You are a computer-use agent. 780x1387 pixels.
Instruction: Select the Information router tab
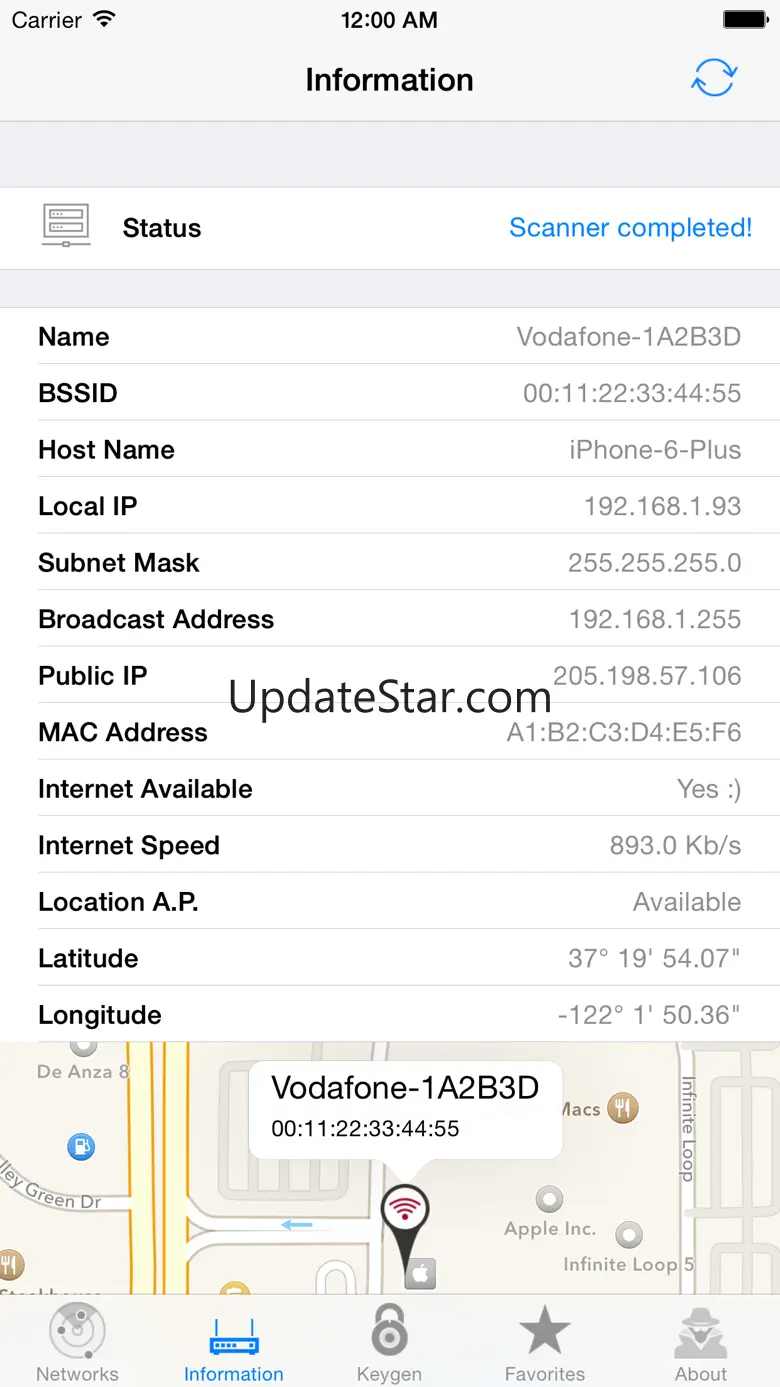coord(233,1343)
